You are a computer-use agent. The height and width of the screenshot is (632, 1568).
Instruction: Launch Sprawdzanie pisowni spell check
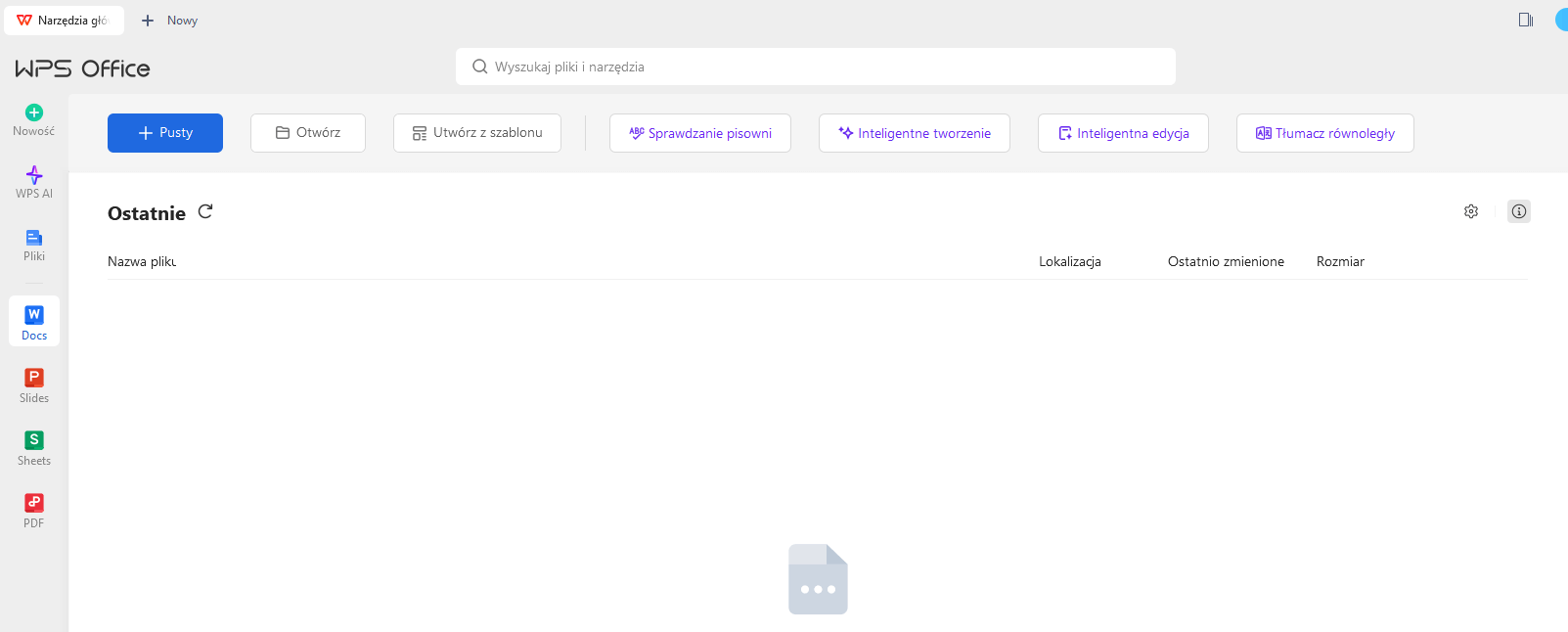[x=700, y=133]
